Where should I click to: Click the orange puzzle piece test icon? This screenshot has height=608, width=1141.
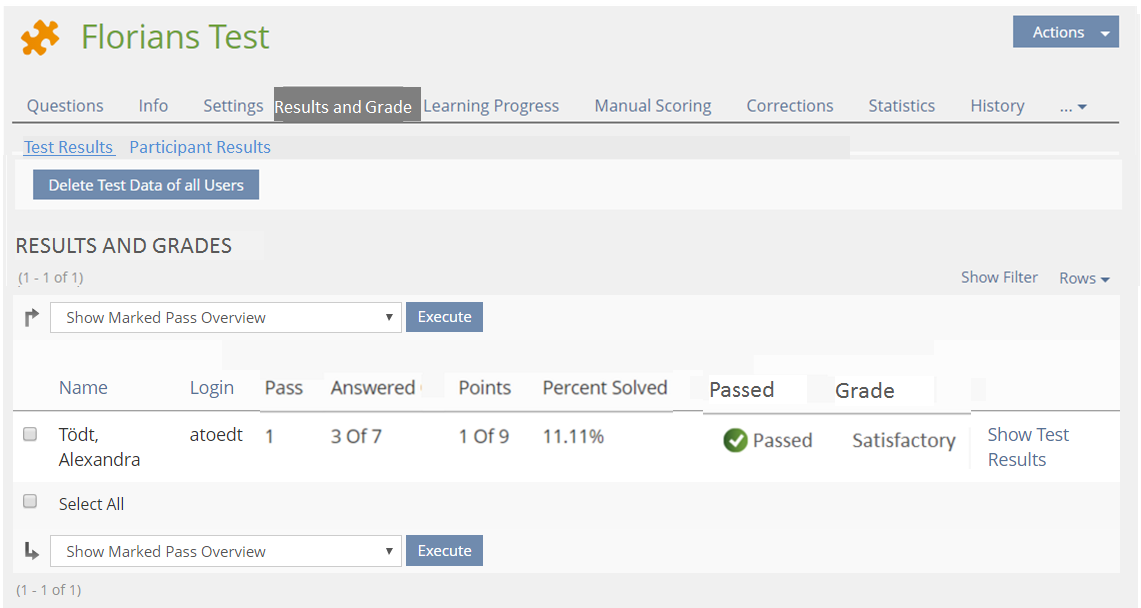pos(40,38)
